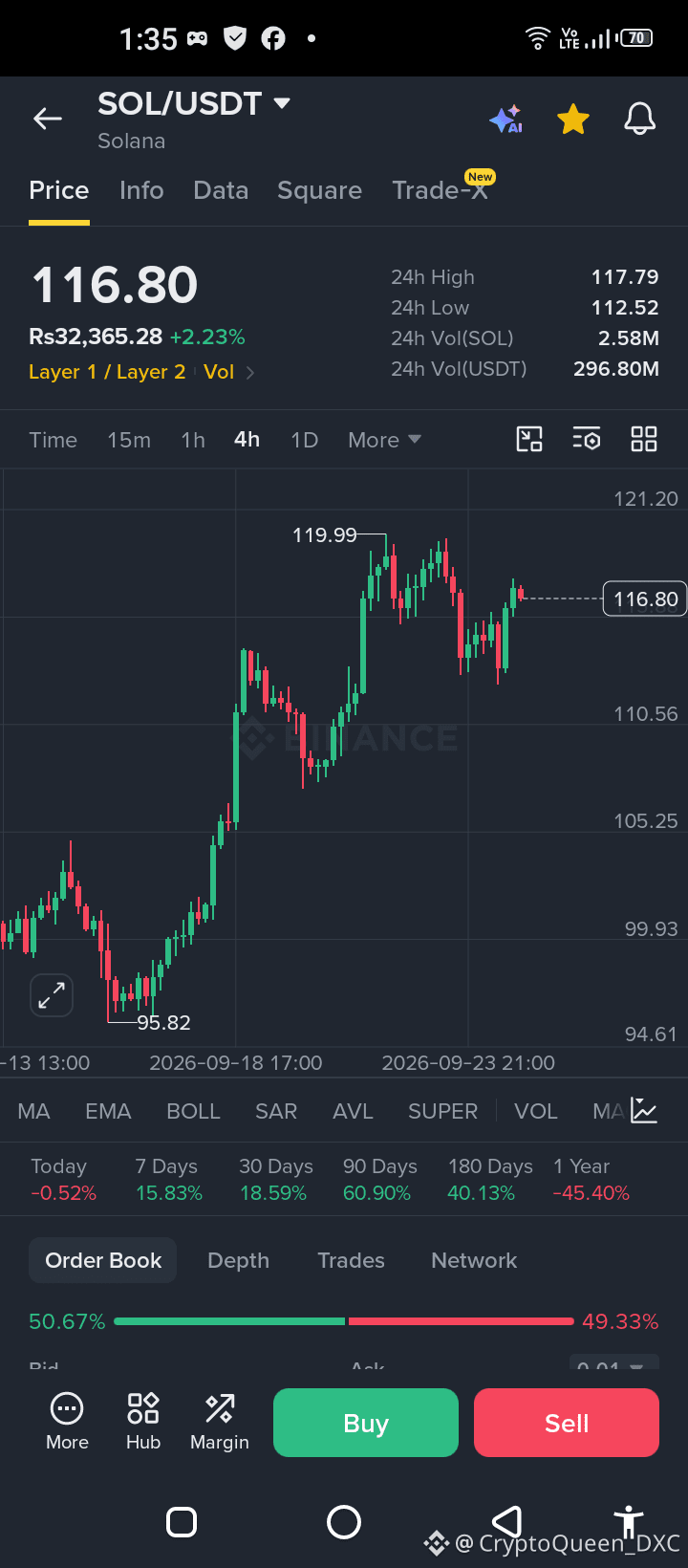Expand the More timeframes dropdown
688x1568 pixels.
point(384,440)
